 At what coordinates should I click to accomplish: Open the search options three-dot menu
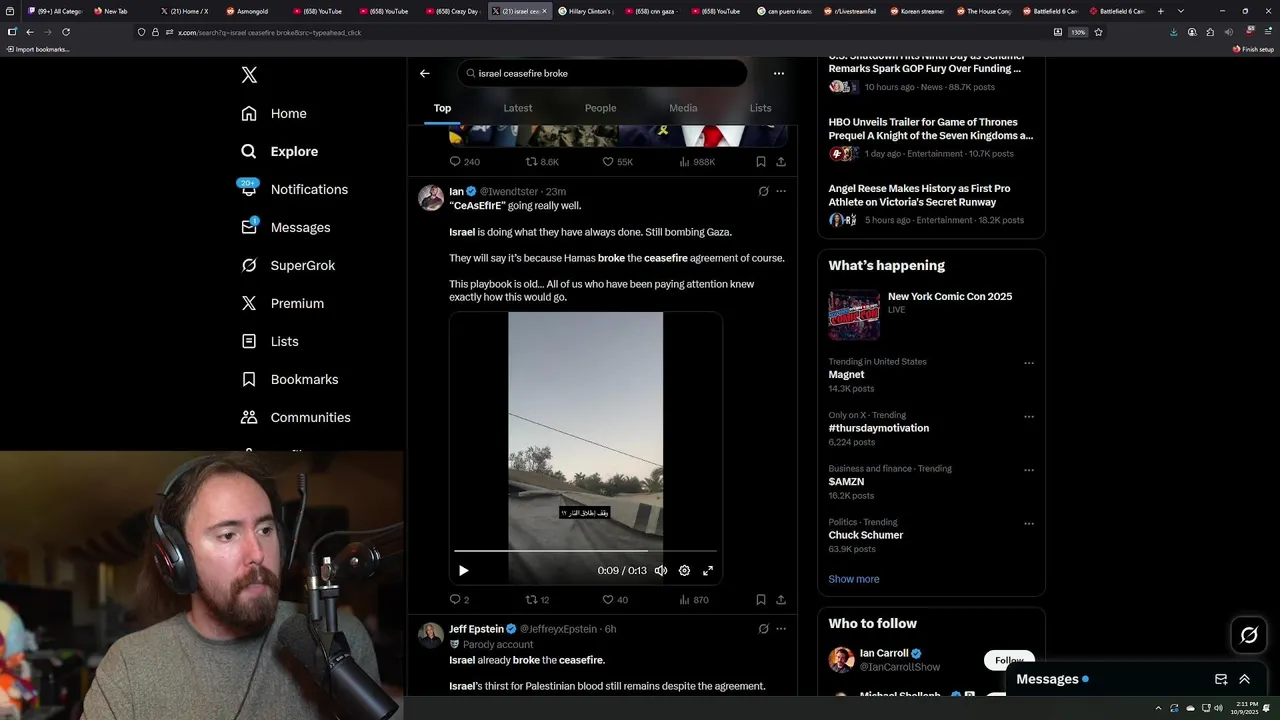[779, 73]
